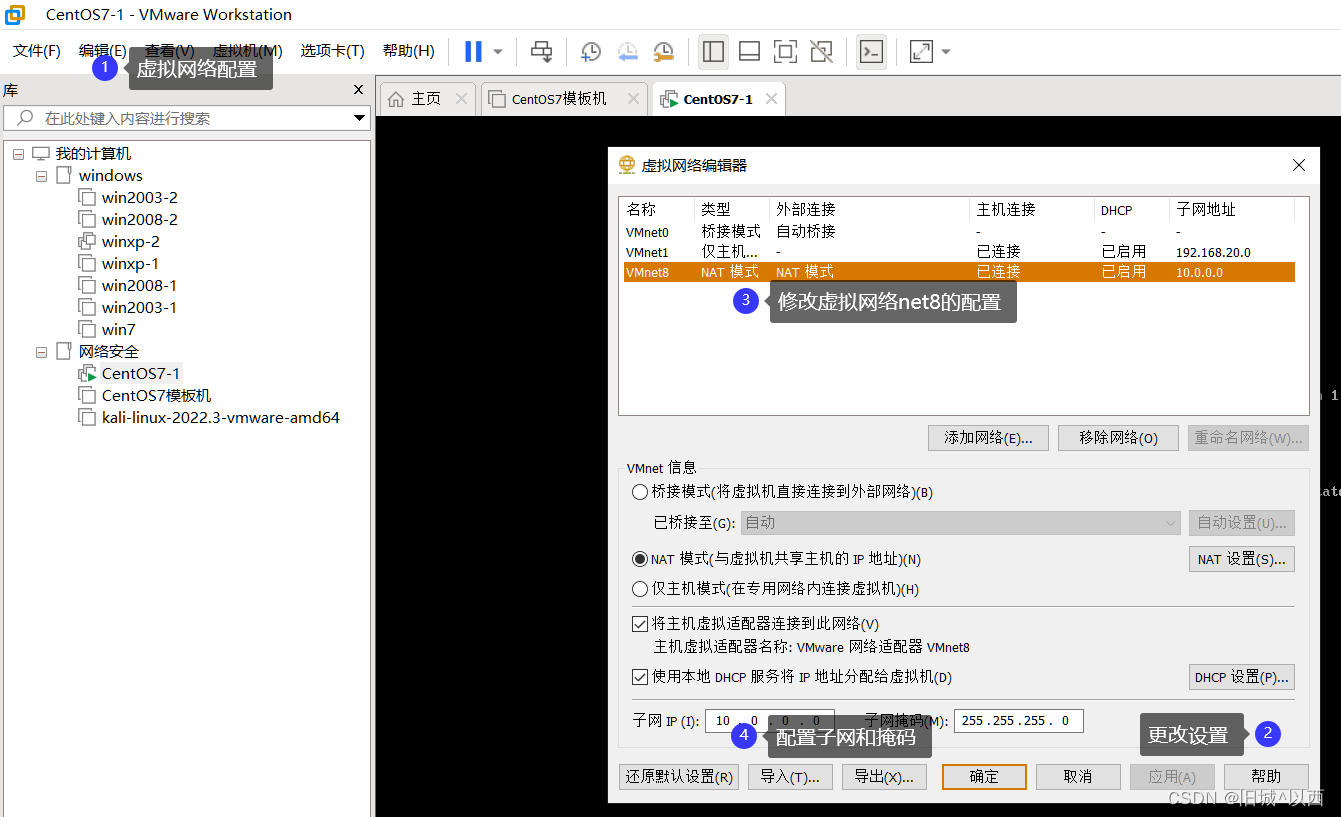Select the NAT 模式 radio button

(639, 558)
